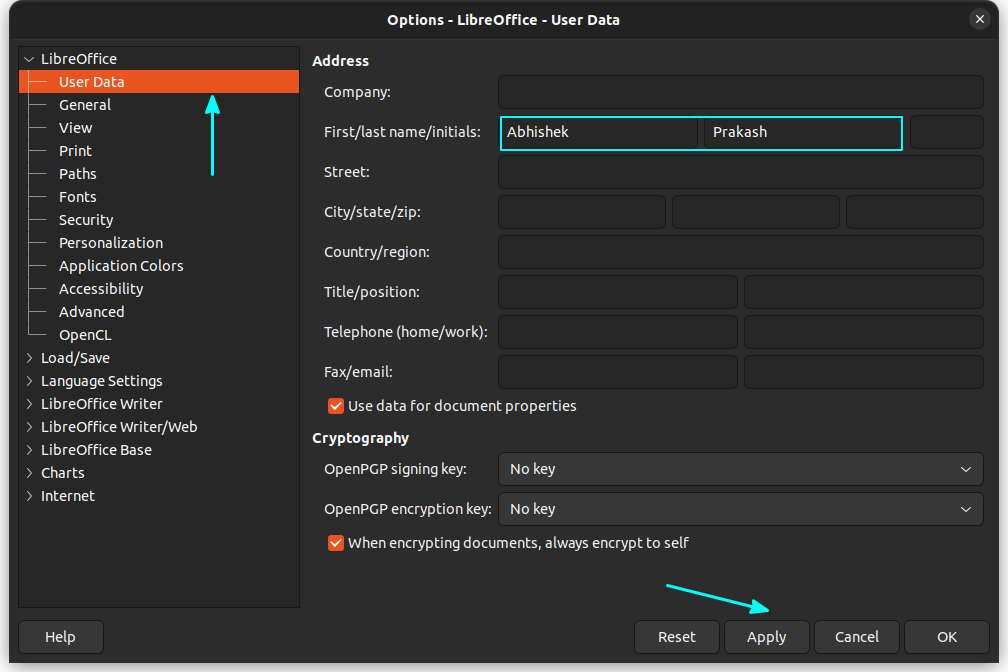Open the General options page
Image resolution: width=1008 pixels, height=672 pixels.
[85, 105]
